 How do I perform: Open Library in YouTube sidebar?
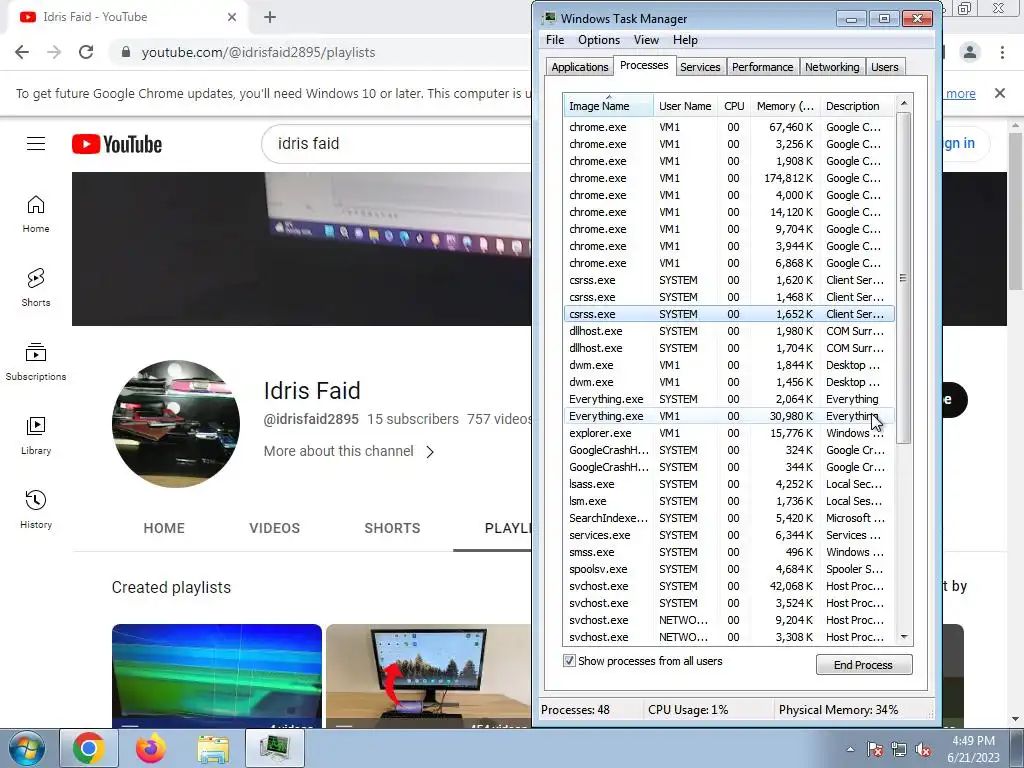pos(36,436)
